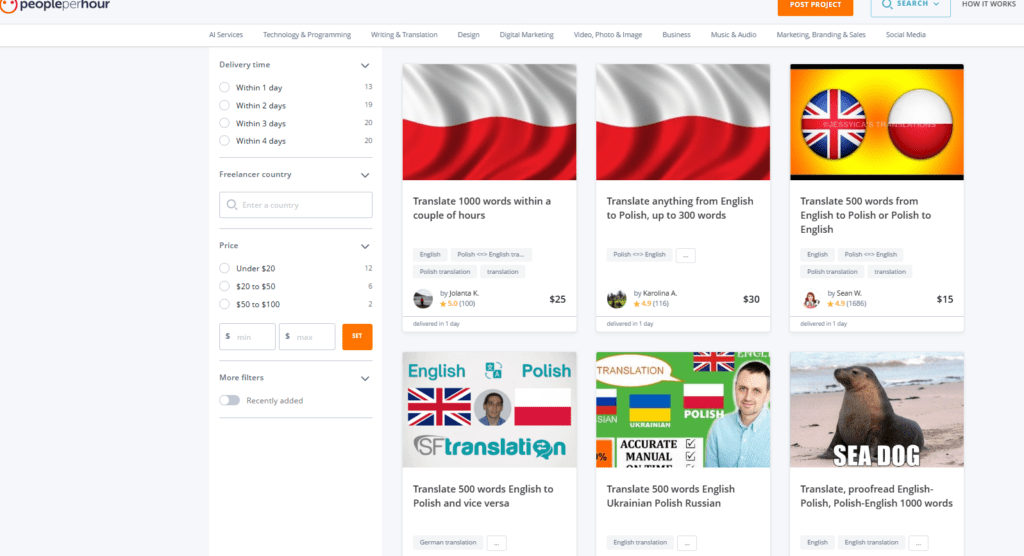Click Jolanta K. profile avatar
Screen dimensions: 1024x556
tap(423, 299)
